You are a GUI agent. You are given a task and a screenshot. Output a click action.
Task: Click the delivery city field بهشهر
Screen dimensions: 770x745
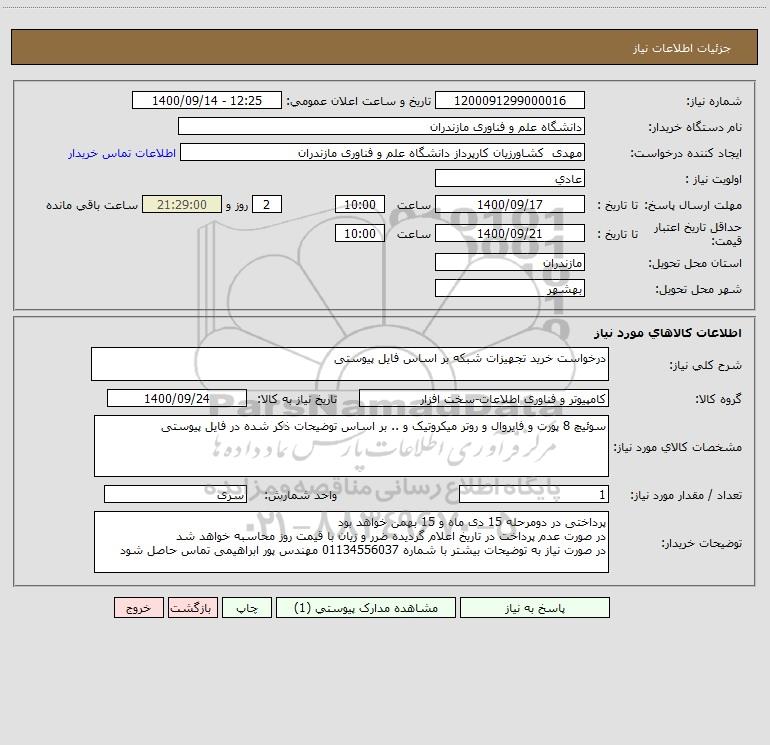[510, 288]
